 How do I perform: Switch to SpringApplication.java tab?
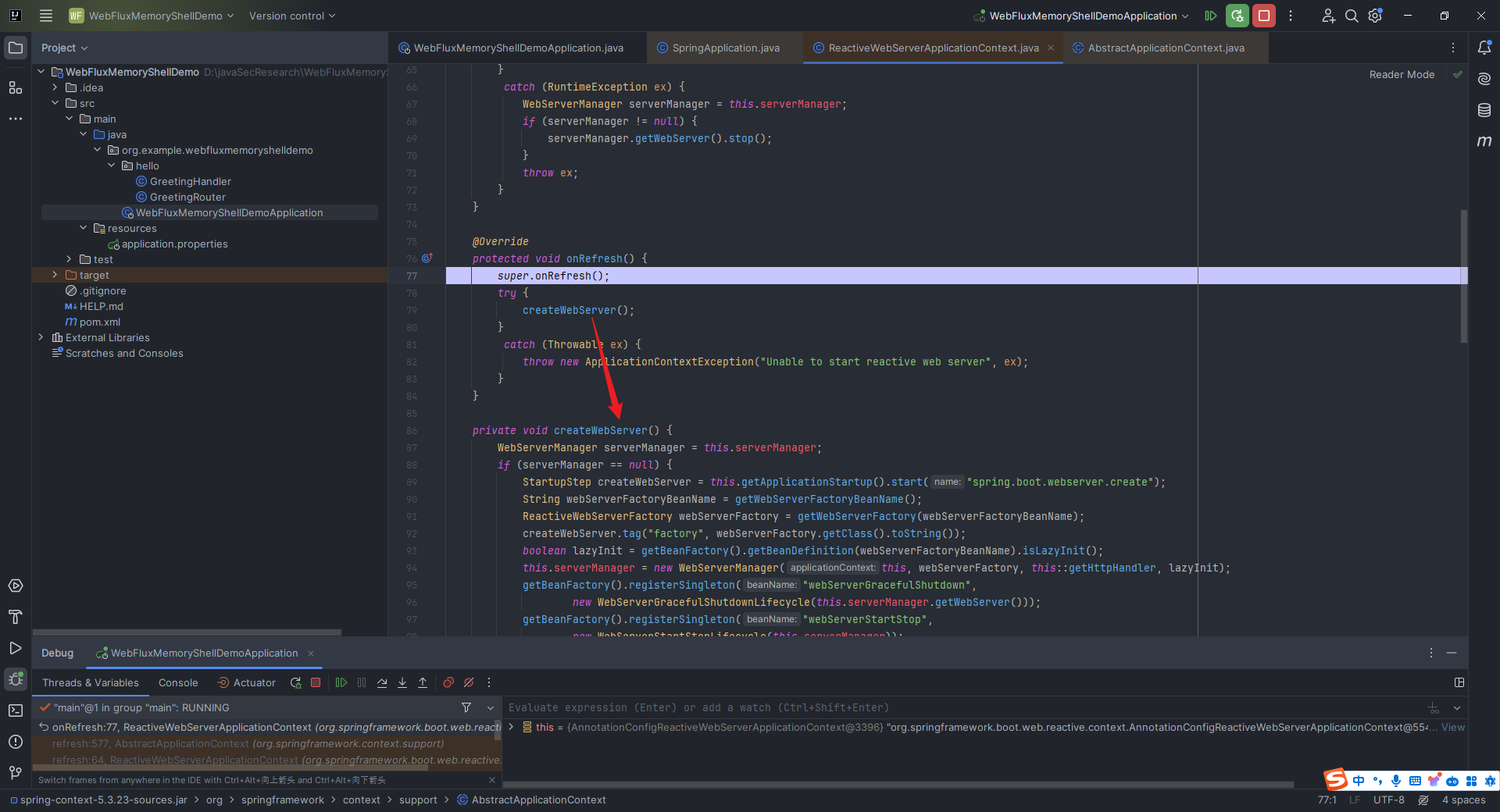tap(725, 48)
